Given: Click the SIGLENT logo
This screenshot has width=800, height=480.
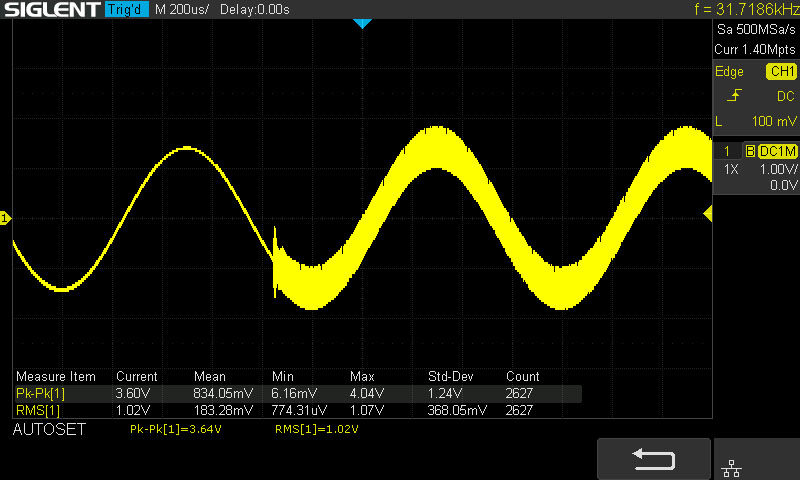Looking at the screenshot, I should [52, 9].
